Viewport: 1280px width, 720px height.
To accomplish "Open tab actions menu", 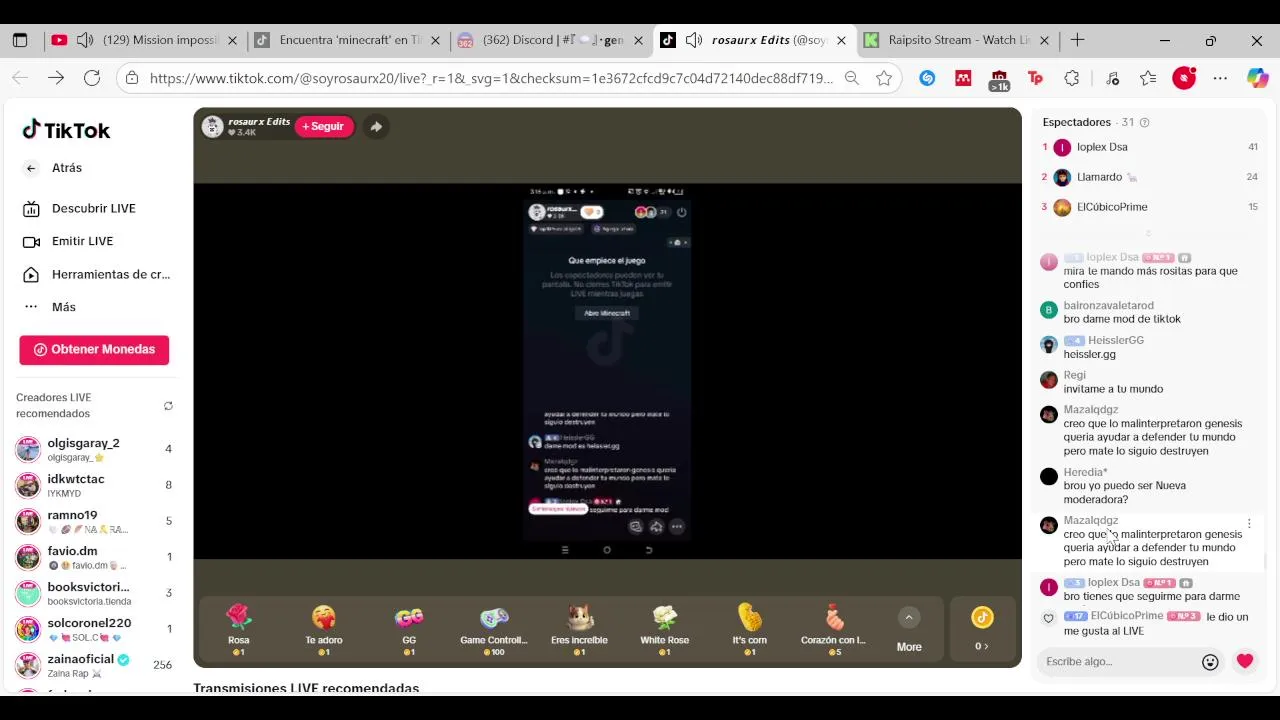I will point(20,40).
